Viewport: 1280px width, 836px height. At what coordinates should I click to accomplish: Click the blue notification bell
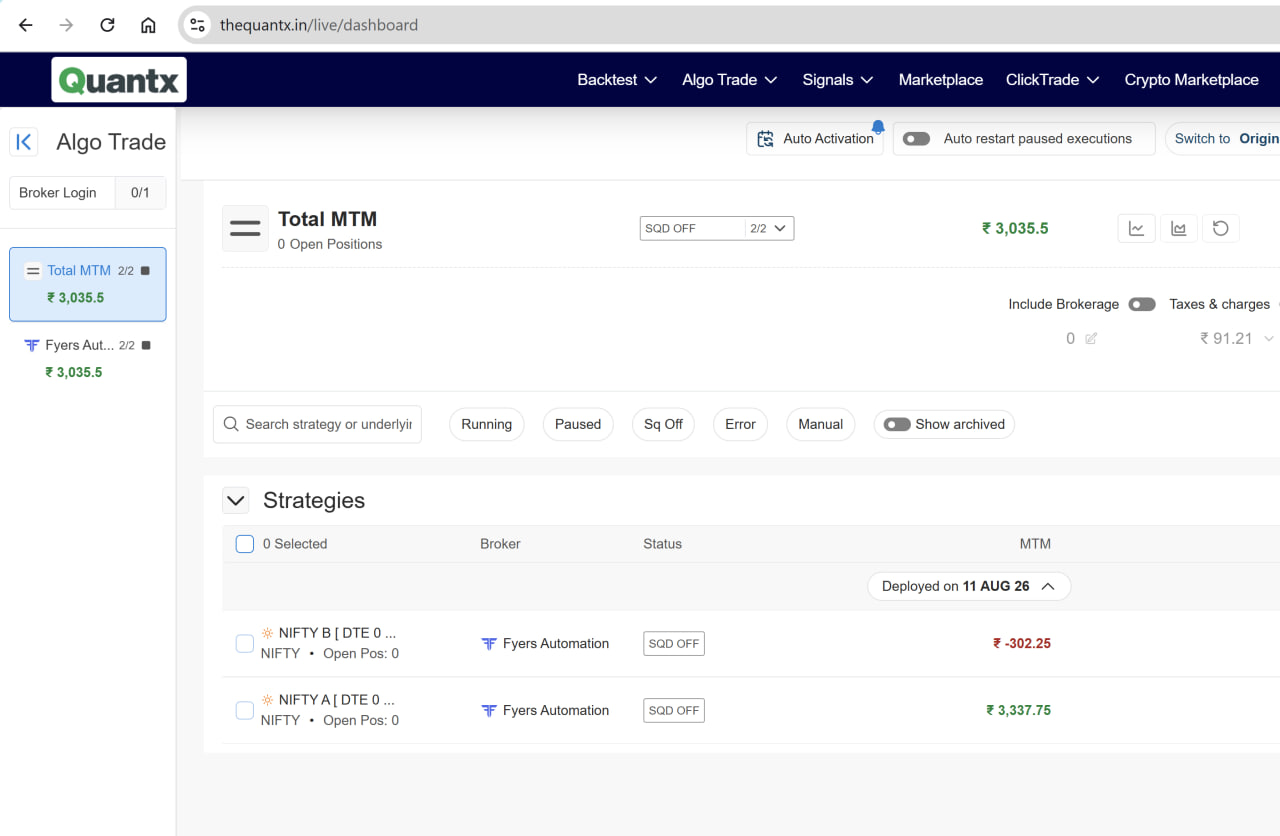[878, 127]
